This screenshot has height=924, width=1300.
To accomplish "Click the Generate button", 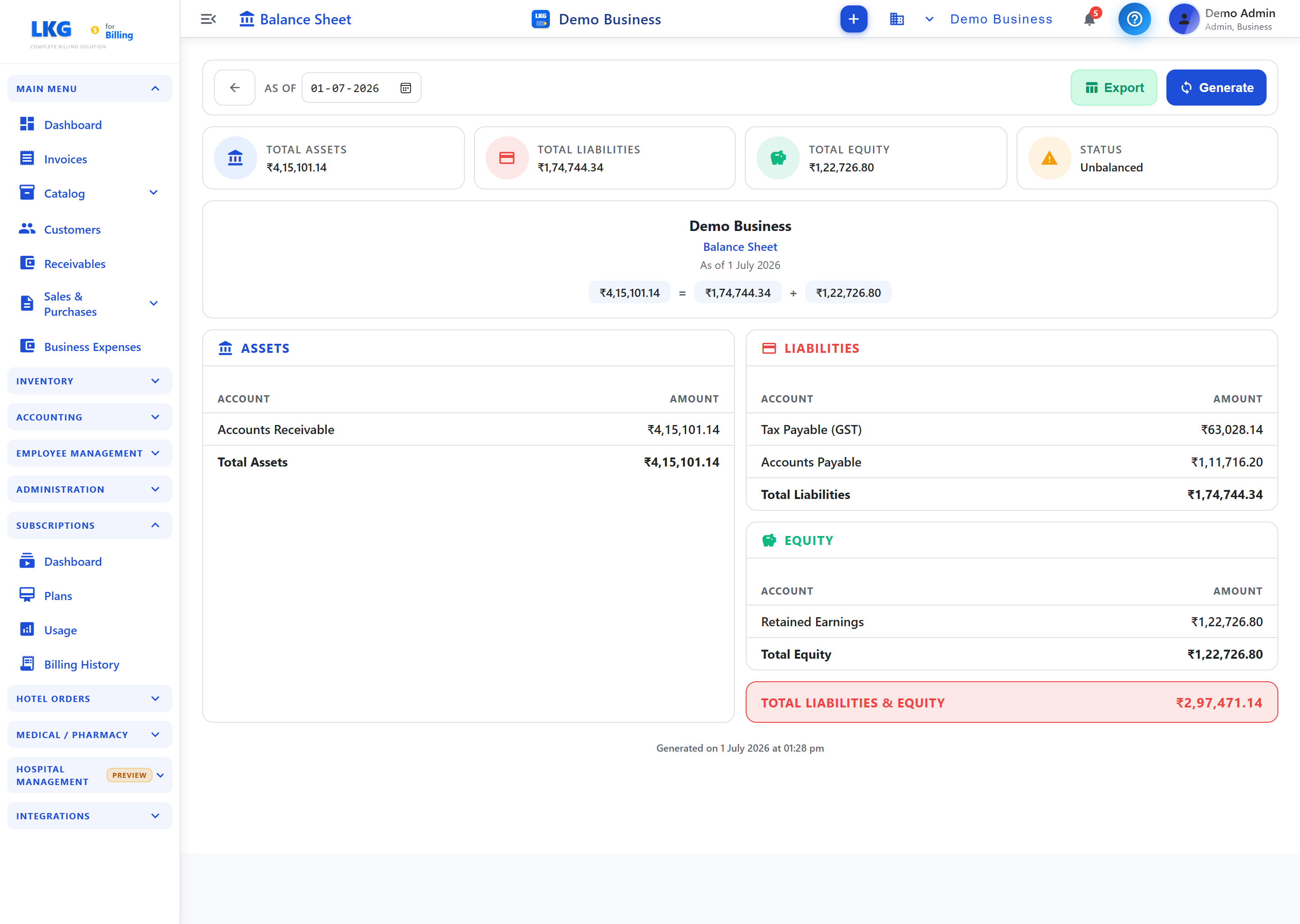I will click(x=1216, y=88).
